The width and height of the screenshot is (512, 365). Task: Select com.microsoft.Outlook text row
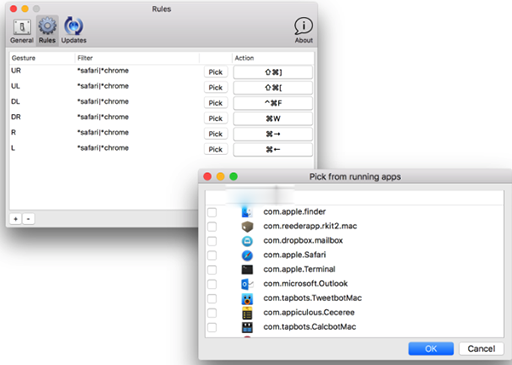(x=306, y=284)
